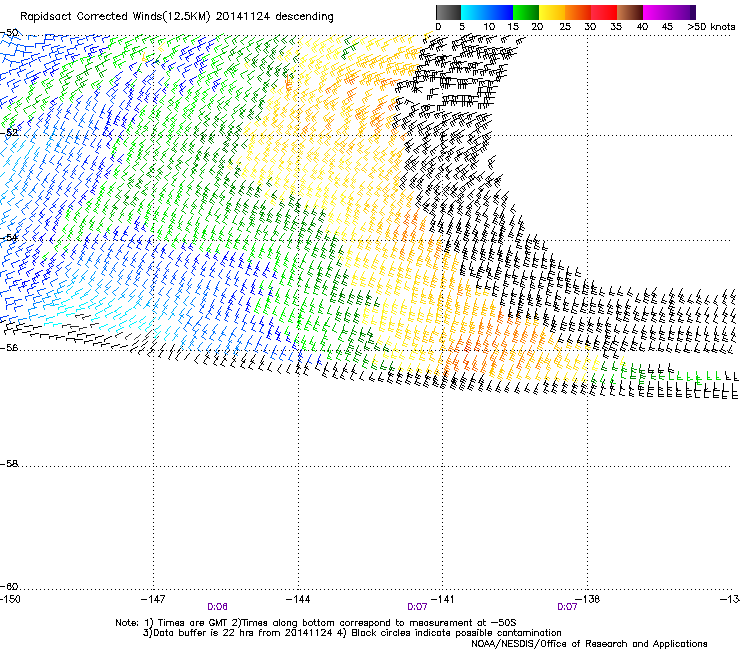
Task: Click the '25' legend scale label
Action: pos(565,27)
